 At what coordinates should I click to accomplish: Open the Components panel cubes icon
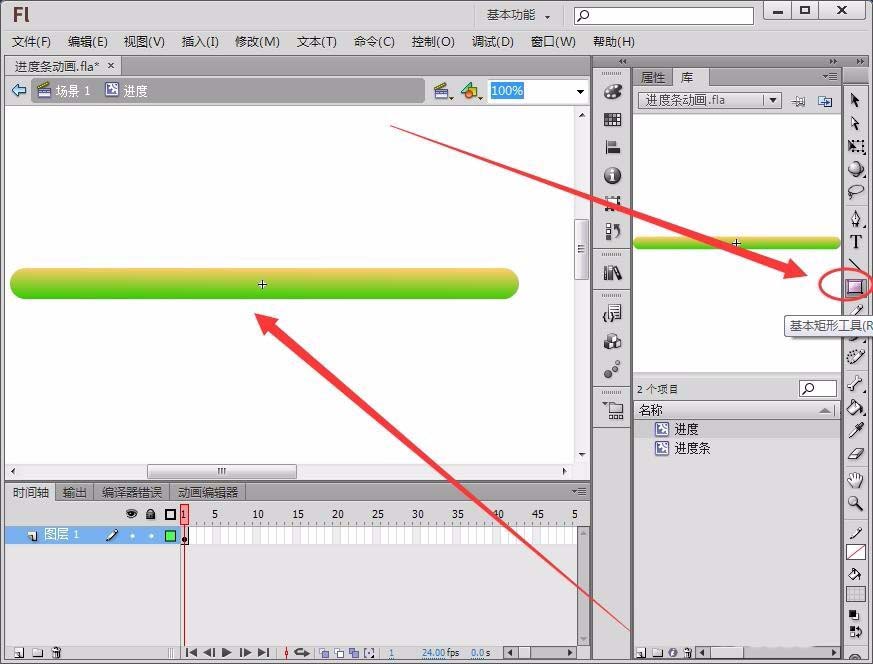tap(612, 341)
